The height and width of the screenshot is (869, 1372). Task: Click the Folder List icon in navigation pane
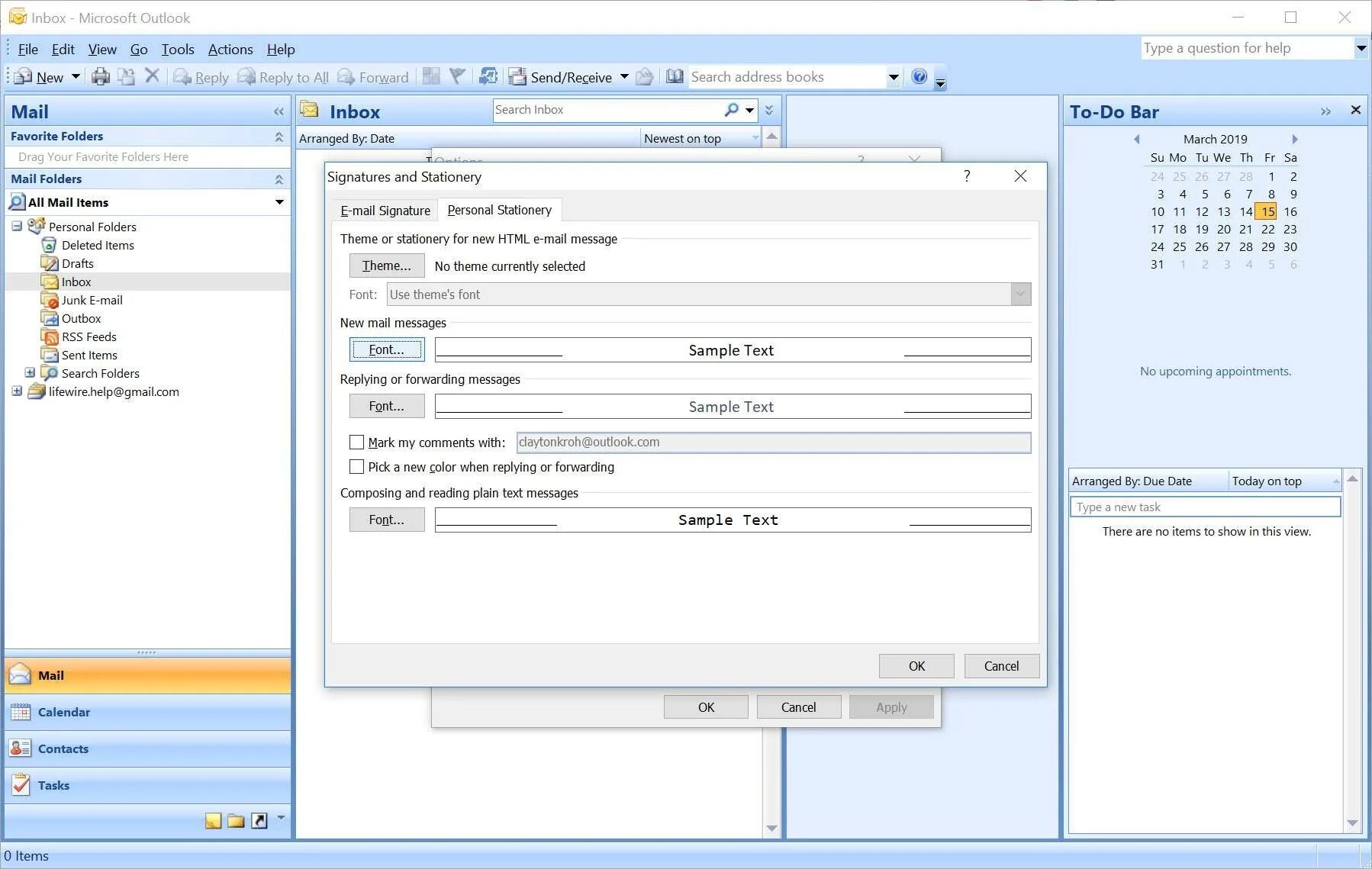click(236, 821)
